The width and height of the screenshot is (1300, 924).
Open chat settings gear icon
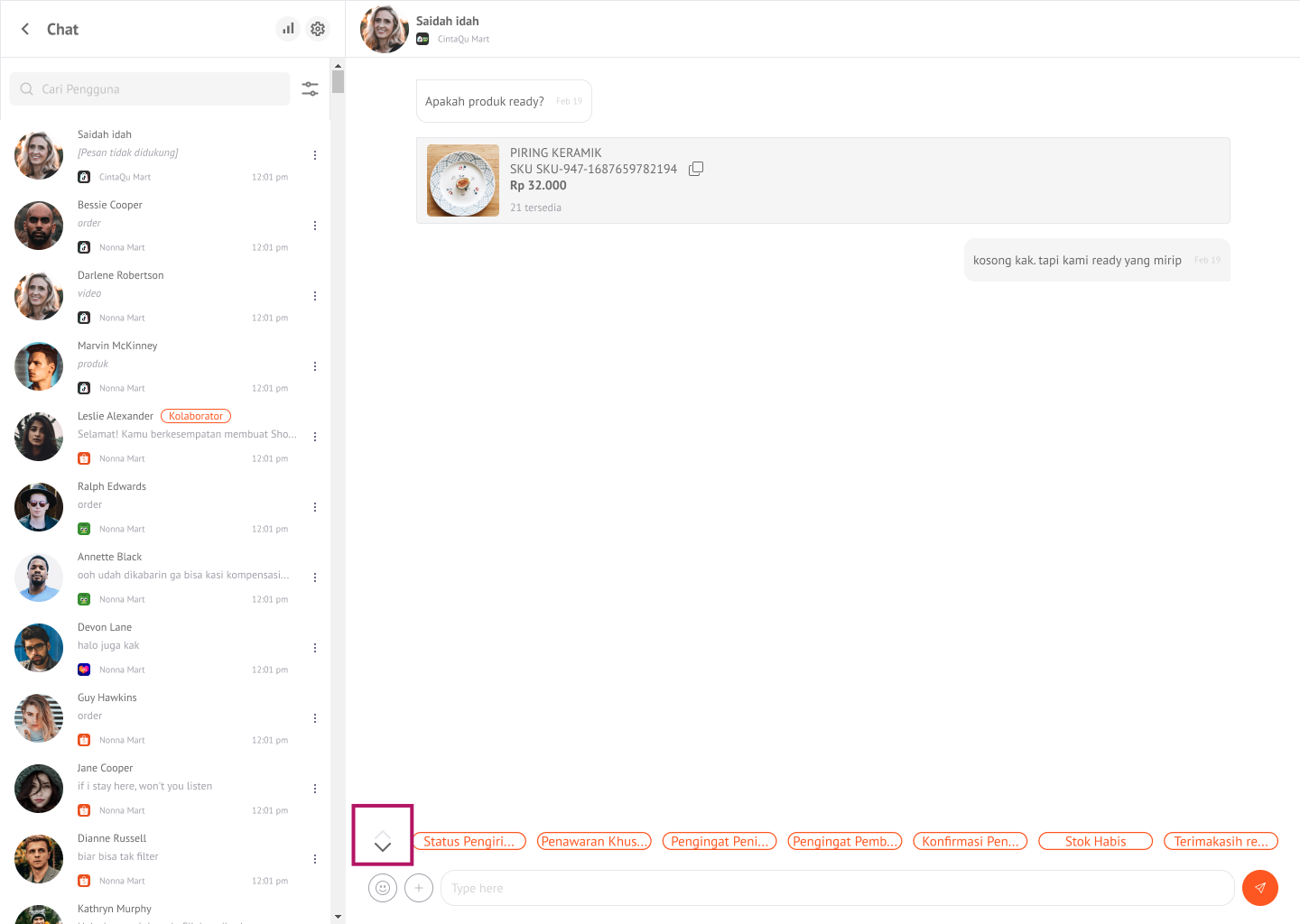pyautogui.click(x=318, y=29)
